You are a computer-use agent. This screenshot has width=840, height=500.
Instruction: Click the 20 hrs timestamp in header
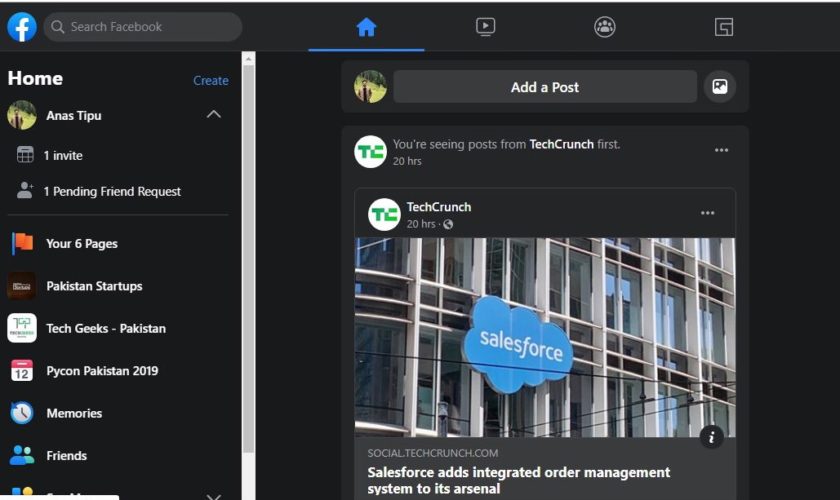(407, 161)
